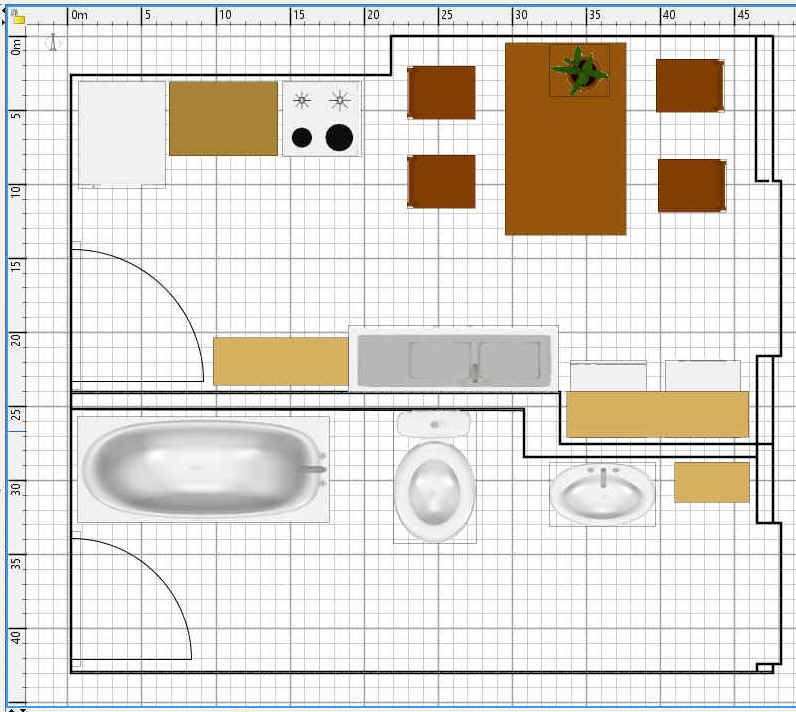Select the right white appliance above long counter
This screenshot has width=796, height=712.
point(703,376)
